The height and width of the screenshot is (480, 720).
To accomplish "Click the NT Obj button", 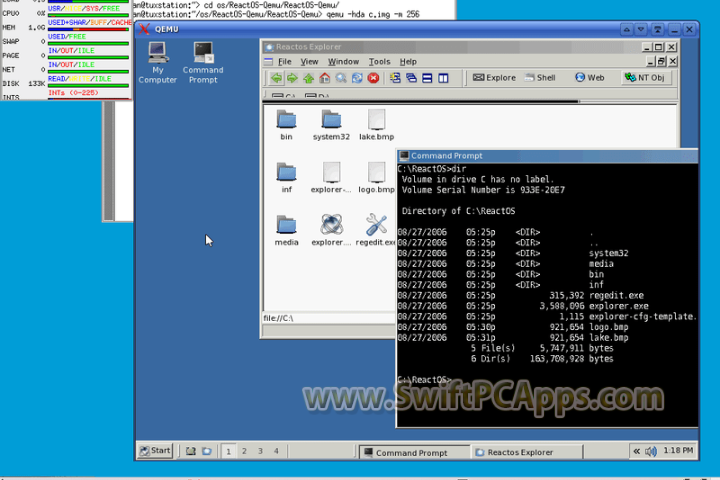I will [x=645, y=78].
